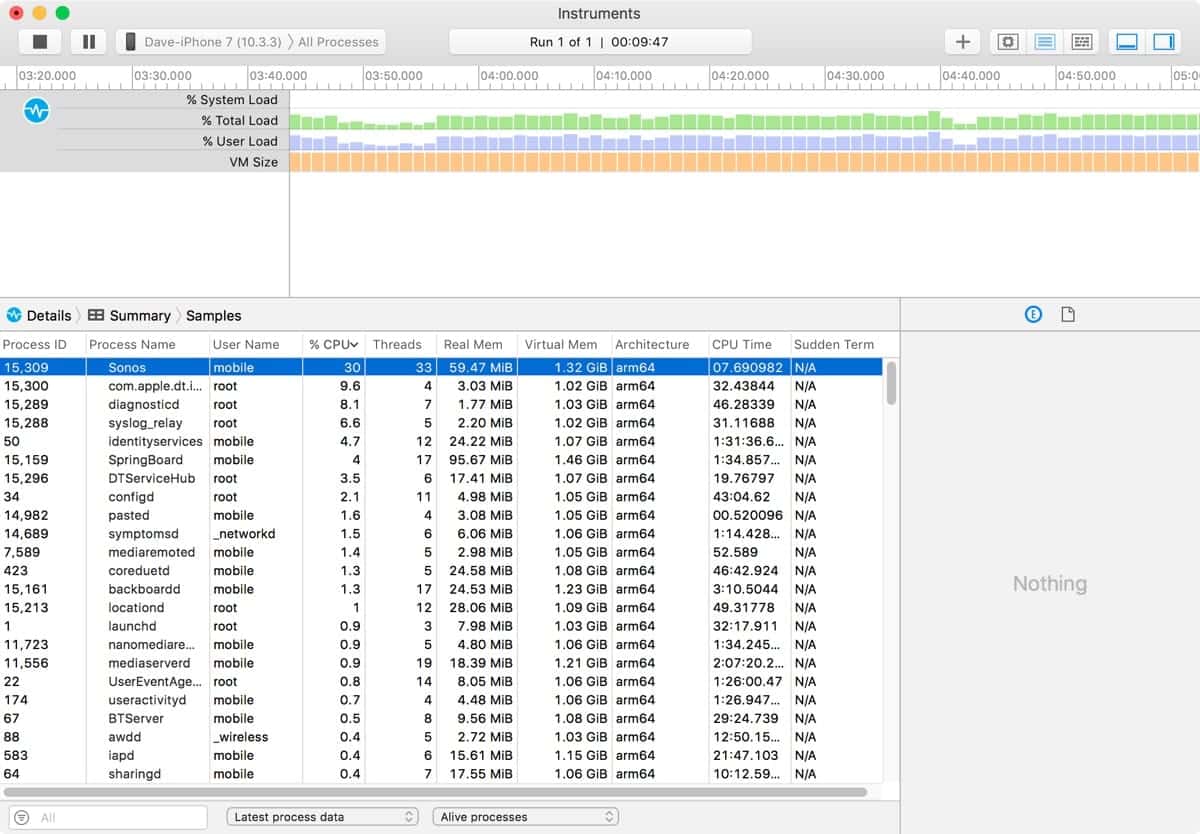Sort by the Real Mem column header

(x=473, y=344)
